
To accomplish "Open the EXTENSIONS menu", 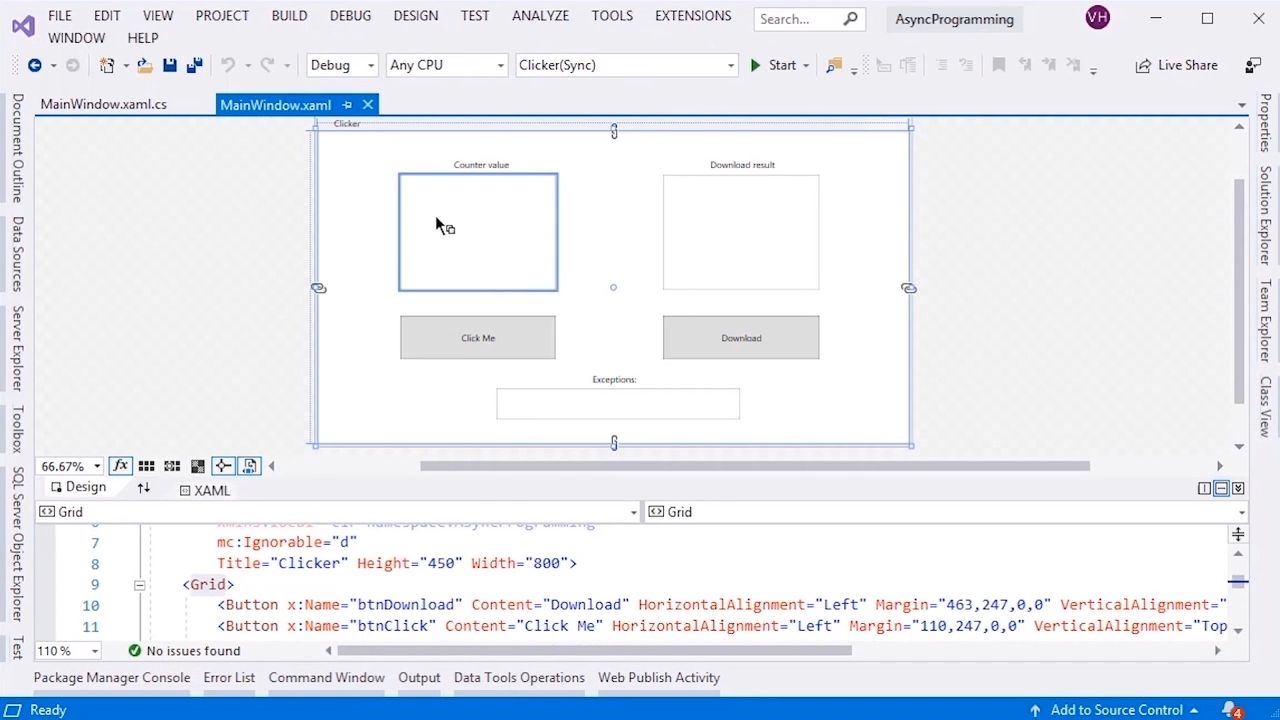I will (693, 16).
